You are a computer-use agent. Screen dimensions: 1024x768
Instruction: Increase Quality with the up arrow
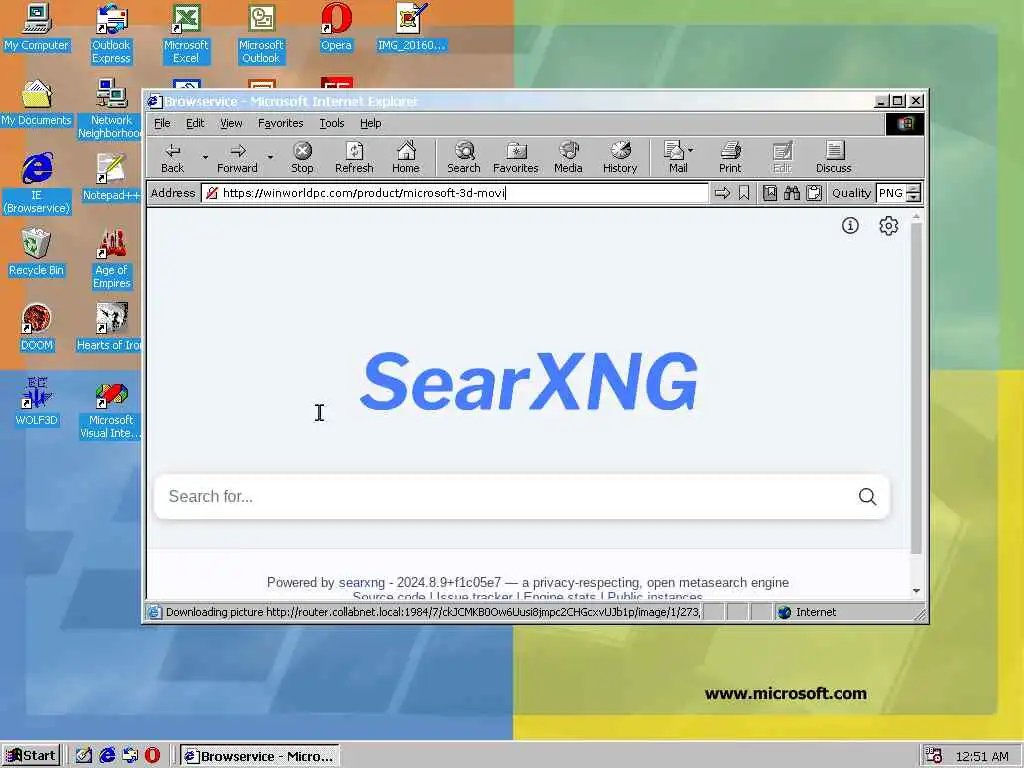click(x=914, y=188)
